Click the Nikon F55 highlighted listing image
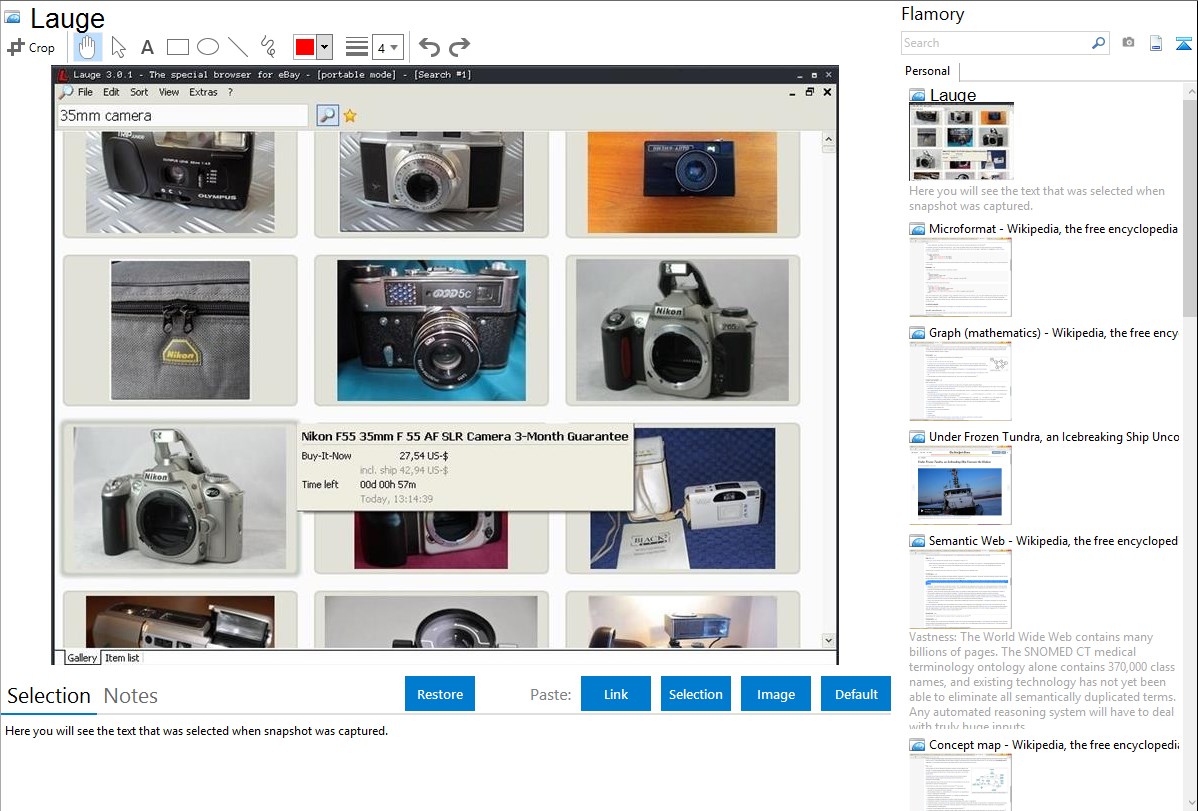The width and height of the screenshot is (1198, 811). coord(180,498)
